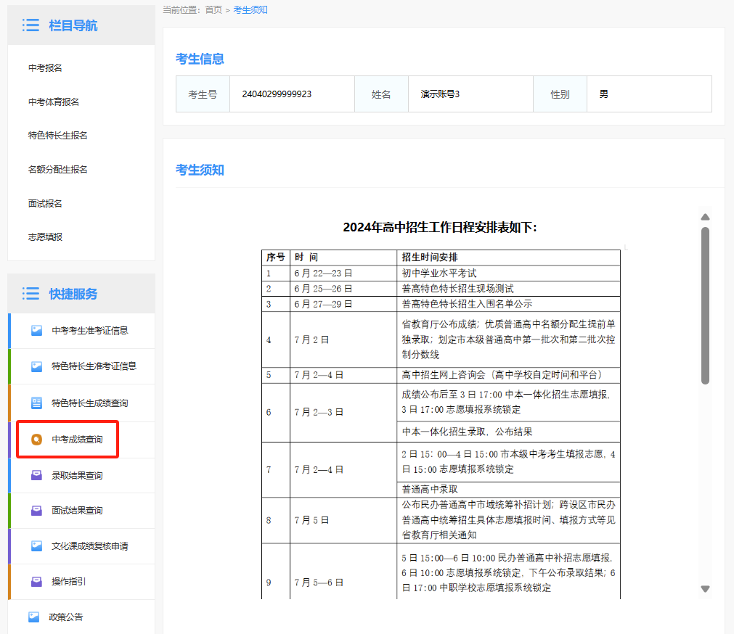Click the 快捷服务 list icon
This screenshot has height=634, width=734.
click(30, 294)
